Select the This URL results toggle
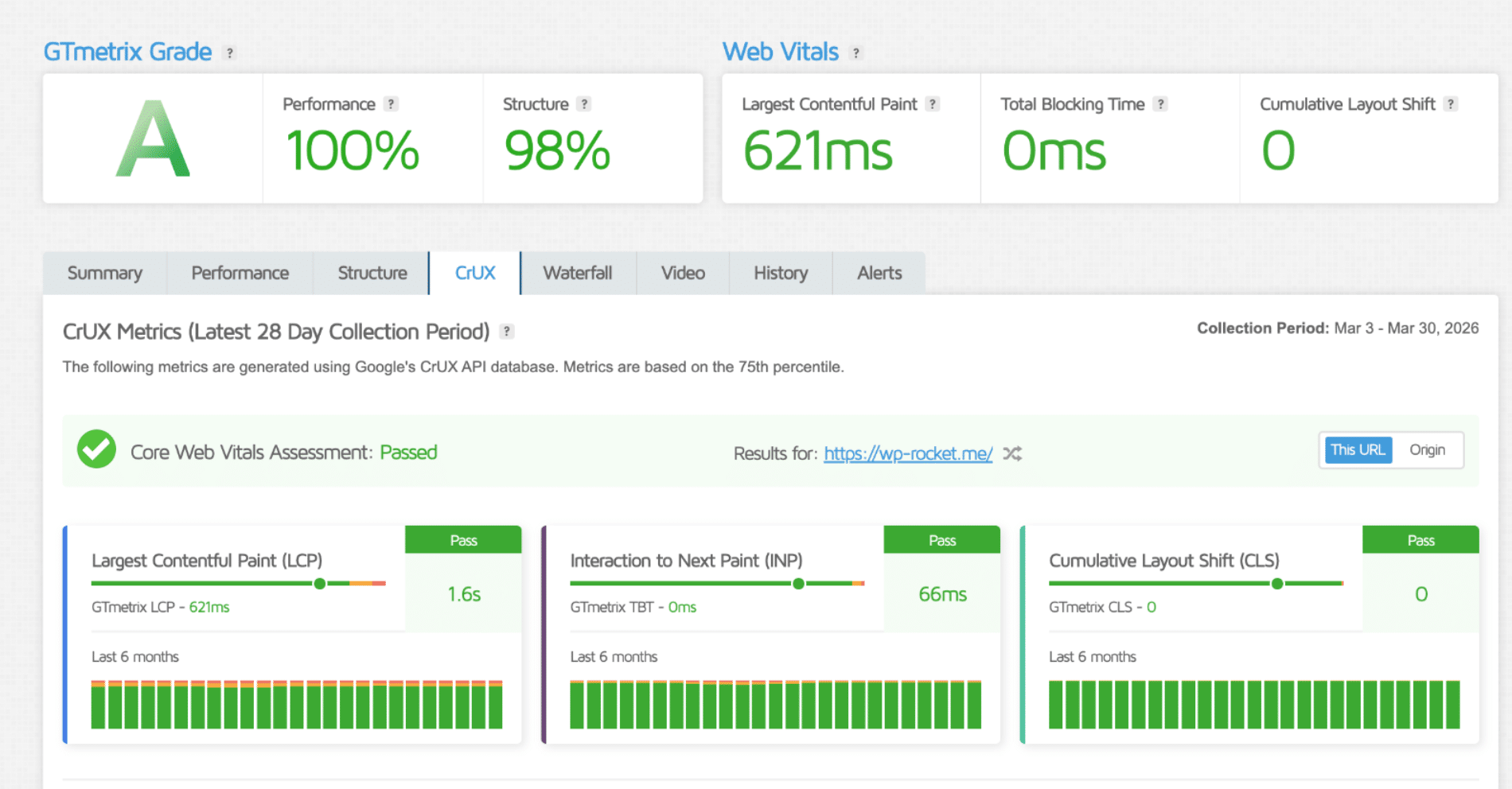The height and width of the screenshot is (789, 1512). [x=1357, y=449]
